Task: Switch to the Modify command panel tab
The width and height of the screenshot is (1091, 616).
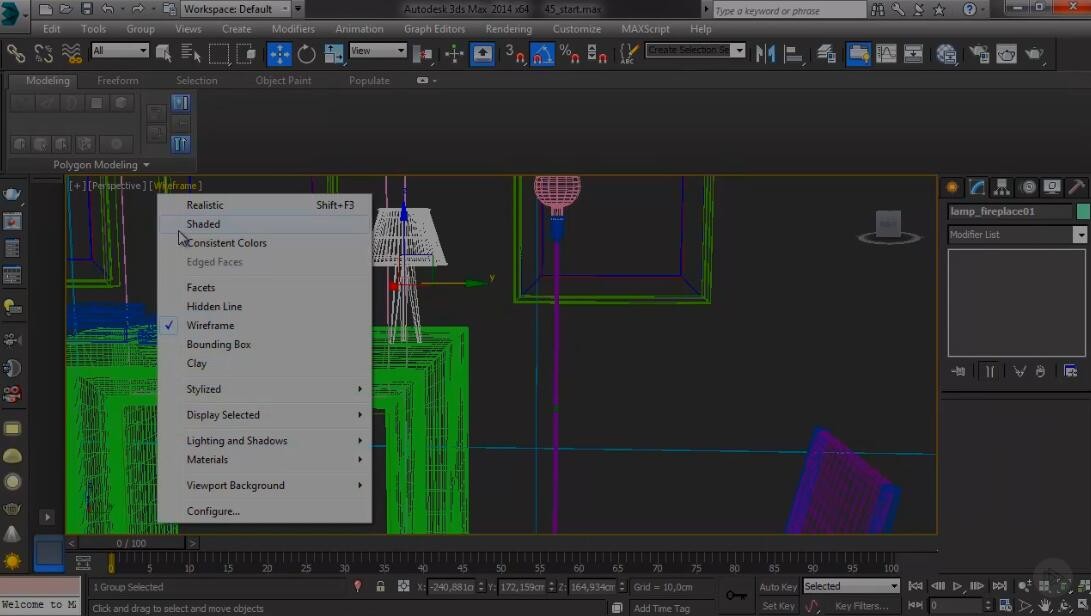Action: point(977,187)
